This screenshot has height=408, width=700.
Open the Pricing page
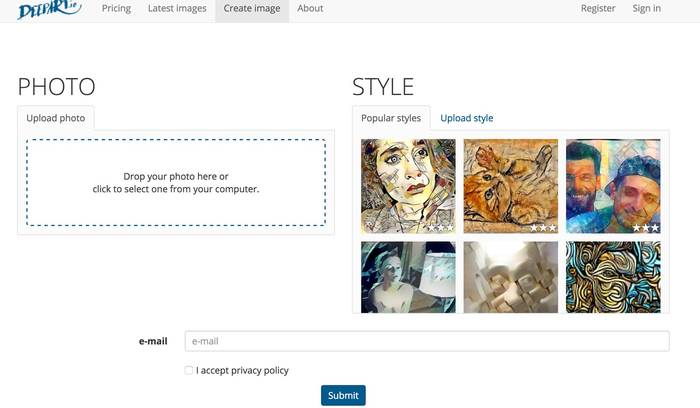tap(116, 8)
